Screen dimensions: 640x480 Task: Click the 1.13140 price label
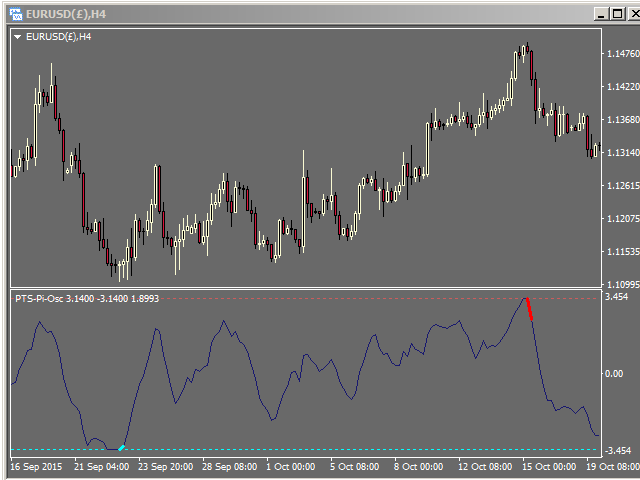pos(623,153)
